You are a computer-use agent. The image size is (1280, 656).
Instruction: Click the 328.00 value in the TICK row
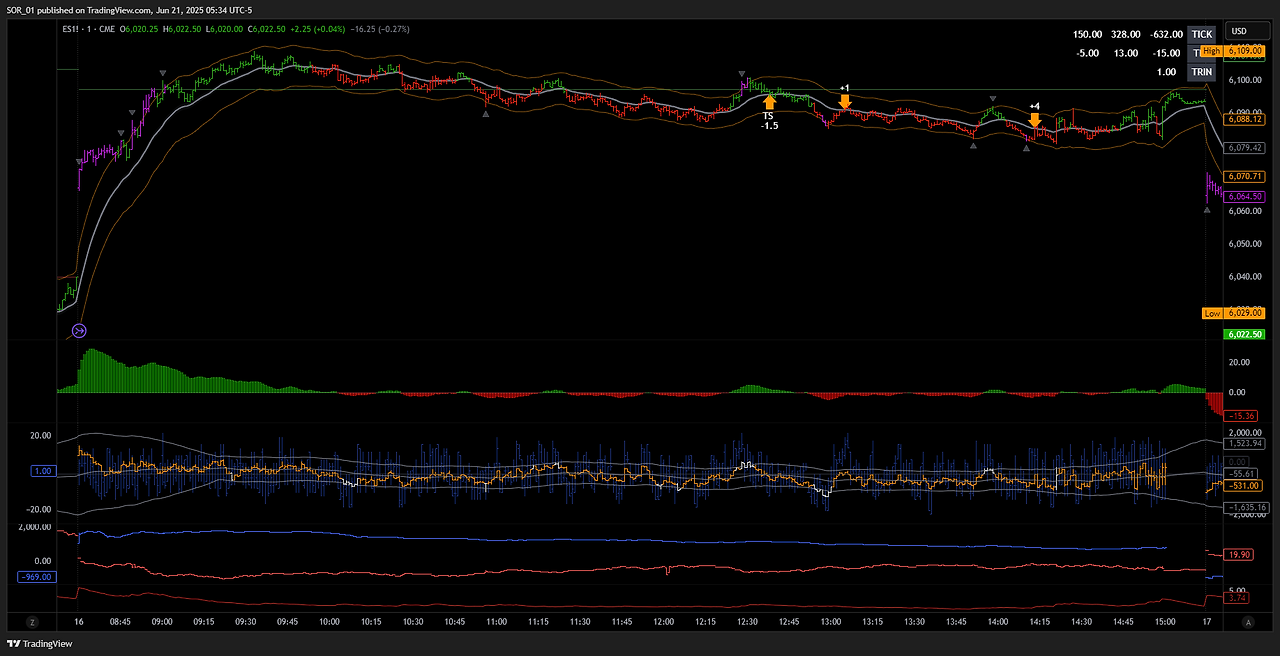click(1126, 34)
